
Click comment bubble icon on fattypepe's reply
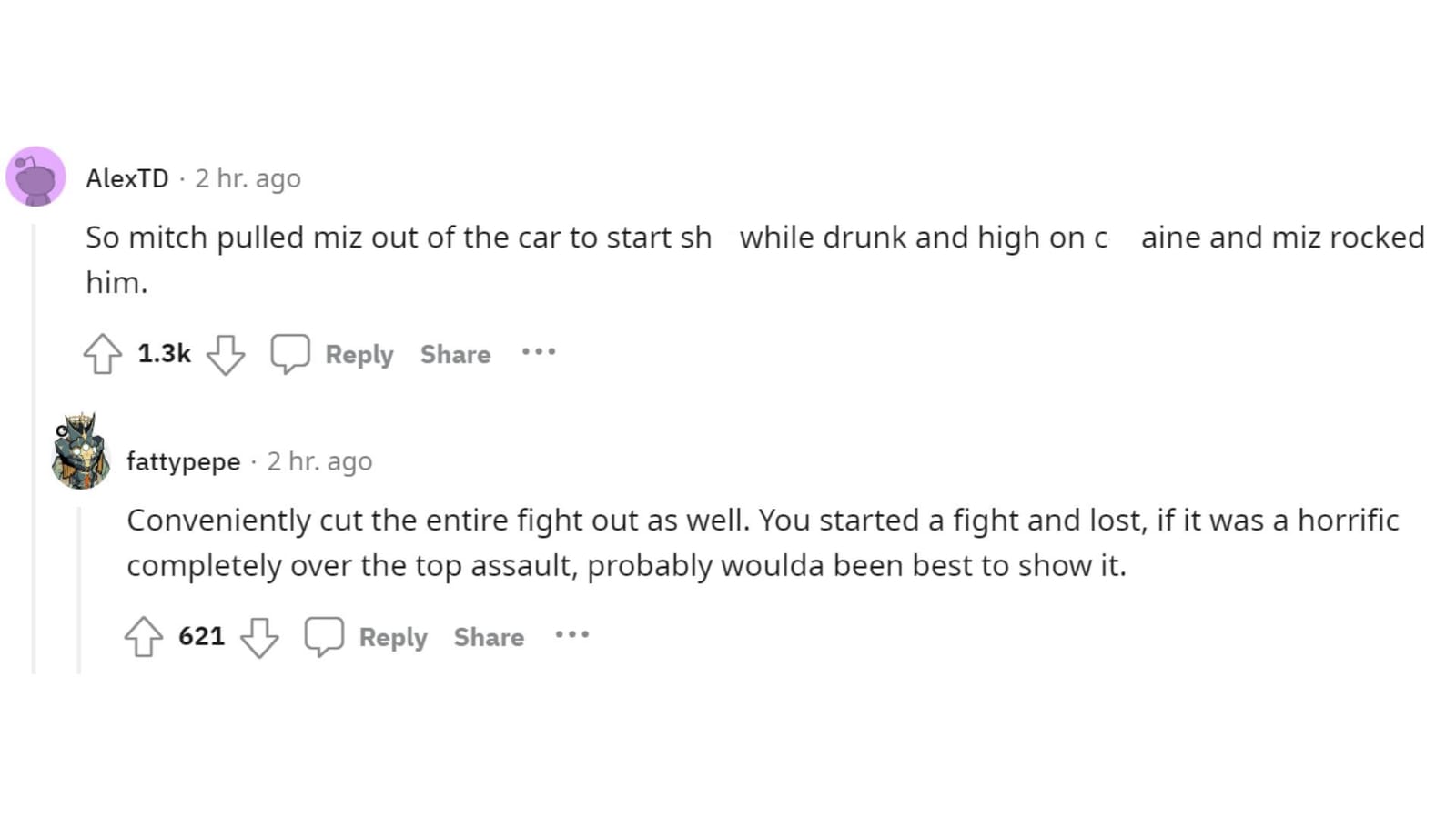tap(324, 636)
